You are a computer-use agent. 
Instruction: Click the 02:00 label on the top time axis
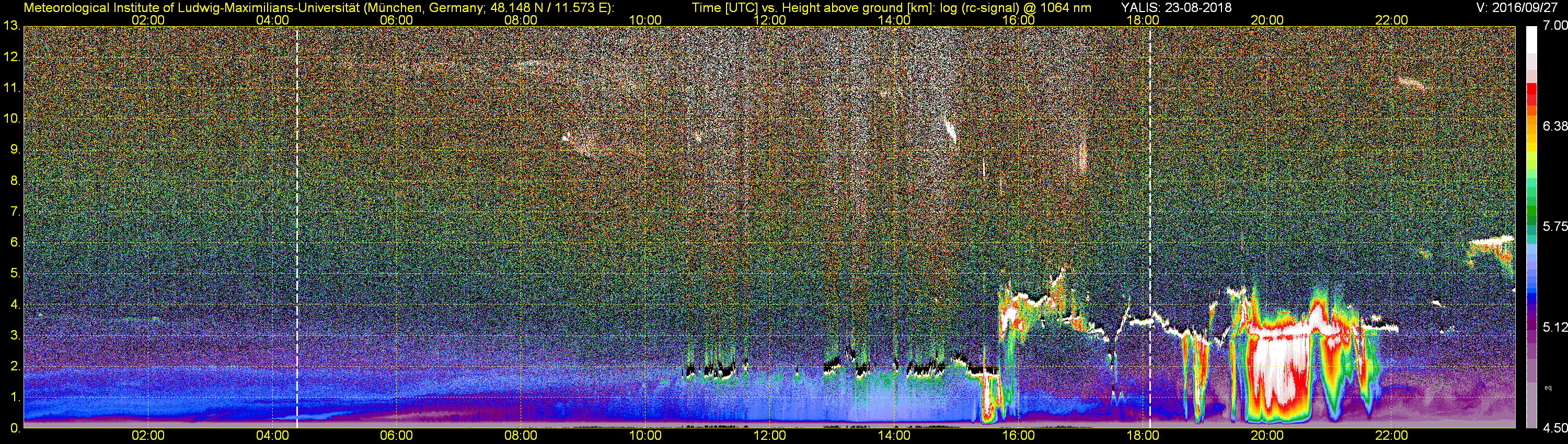tap(148, 20)
